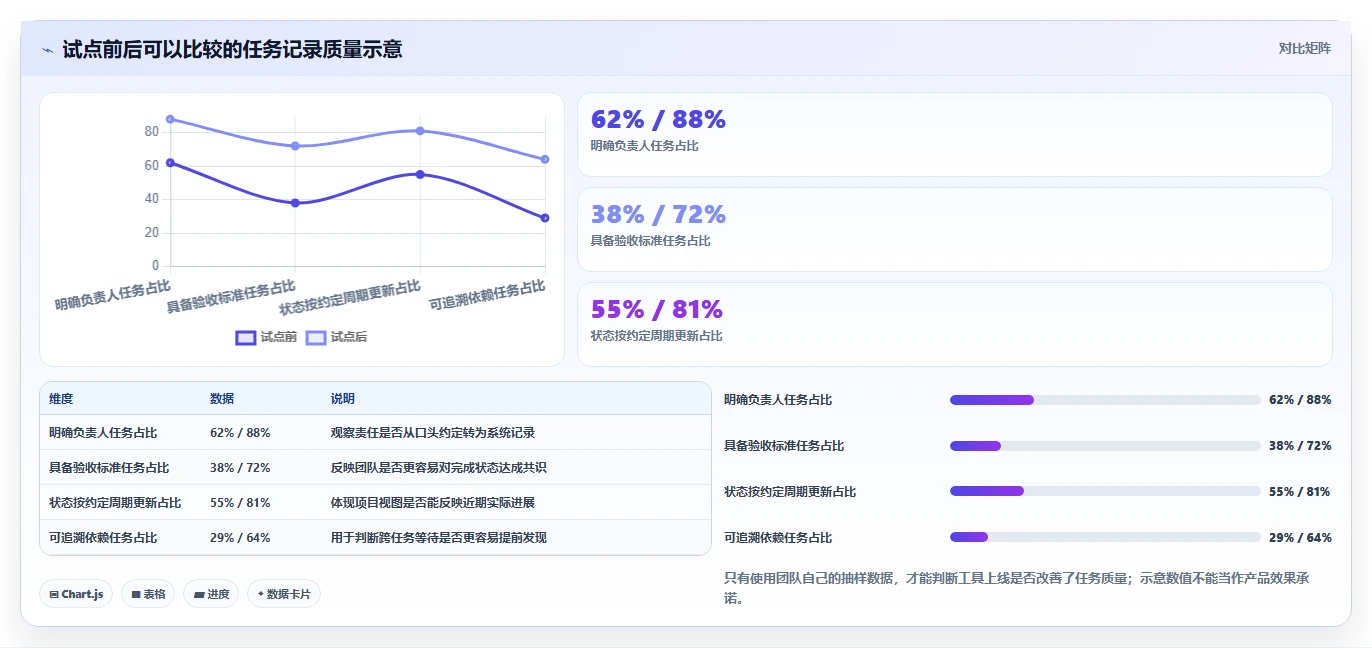Click table cell 29% / 64%
The height and width of the screenshot is (648, 1372).
[240, 538]
